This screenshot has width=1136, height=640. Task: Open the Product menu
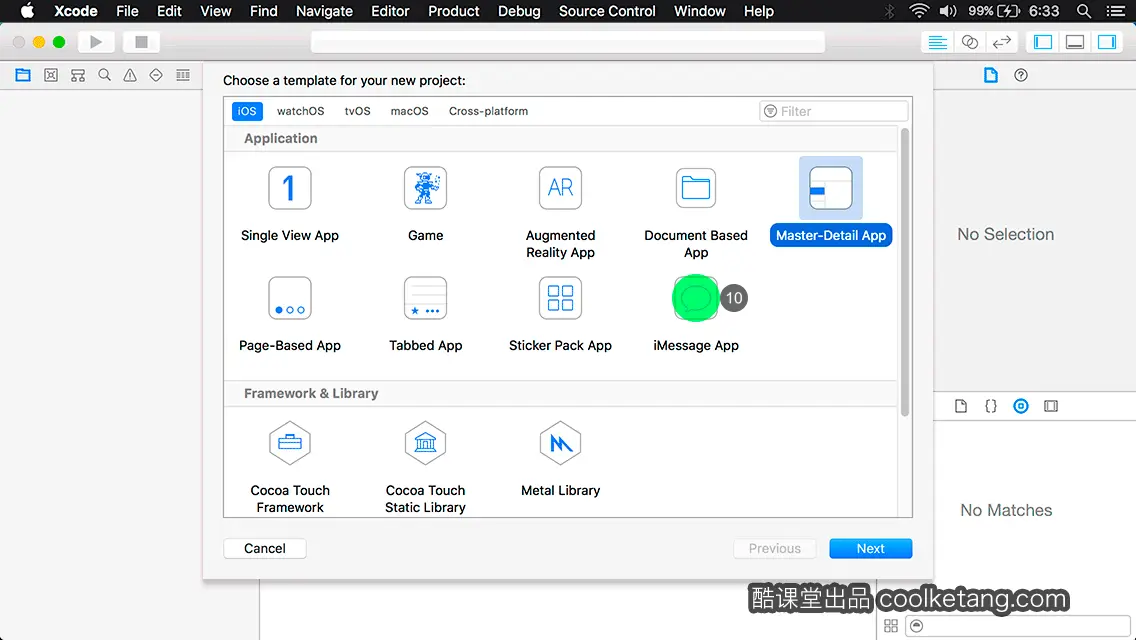454,11
